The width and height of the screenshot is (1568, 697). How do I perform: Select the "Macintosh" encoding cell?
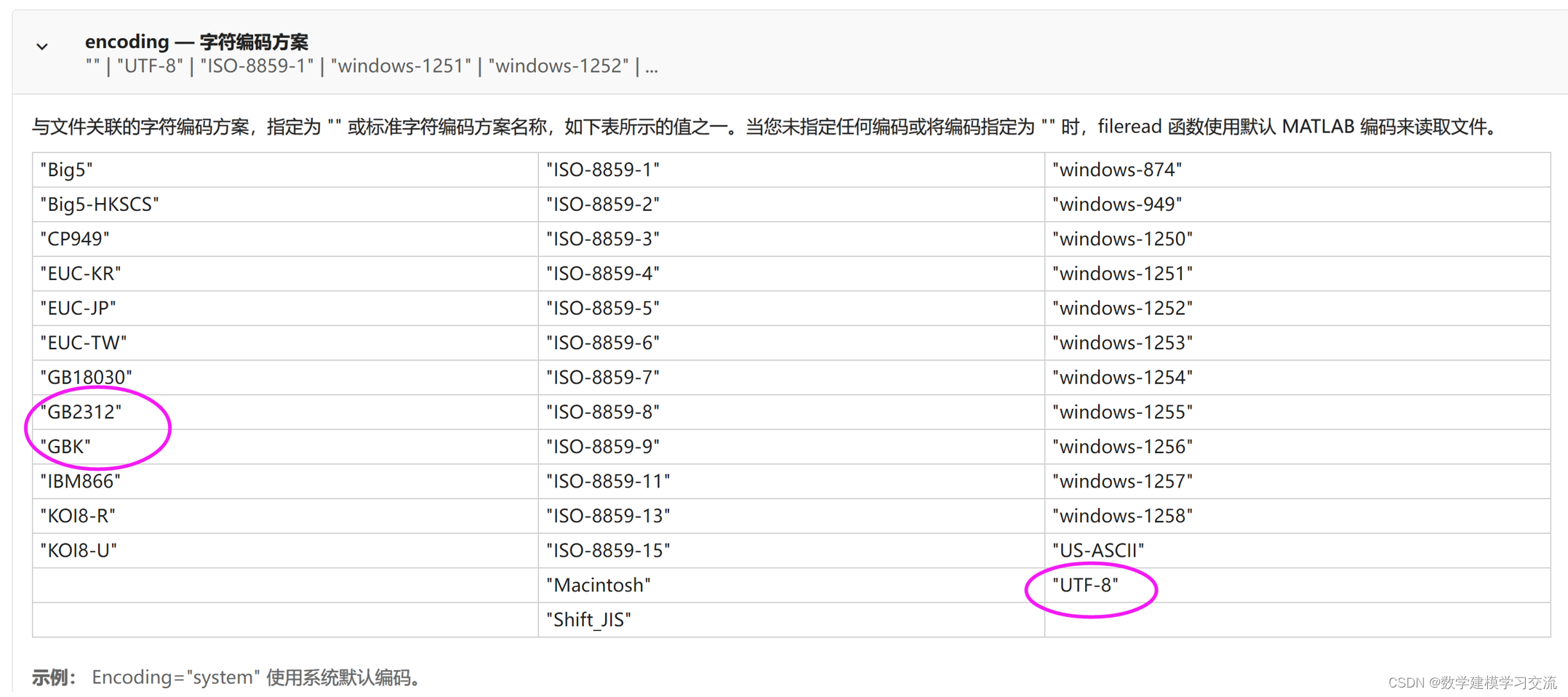point(598,584)
